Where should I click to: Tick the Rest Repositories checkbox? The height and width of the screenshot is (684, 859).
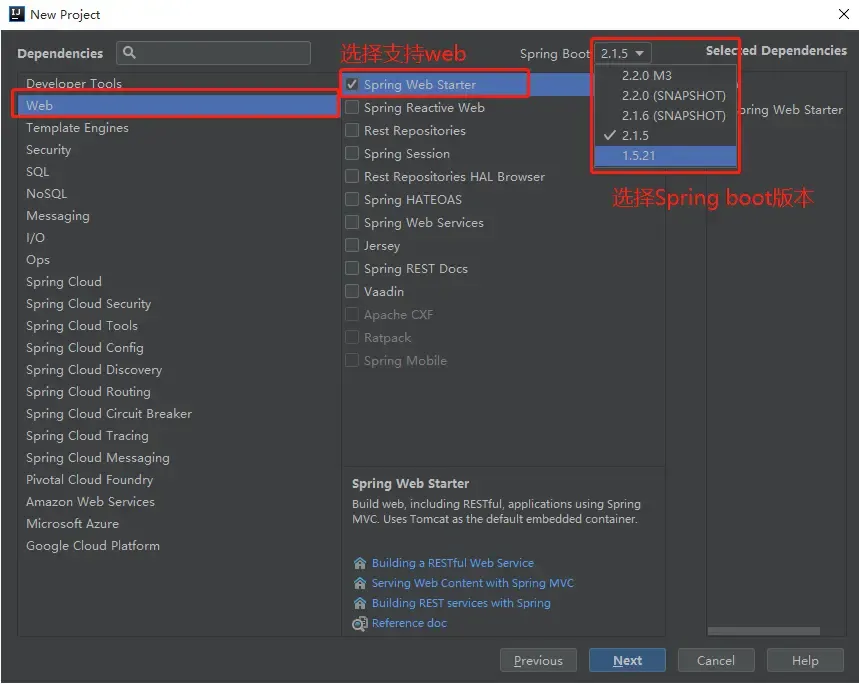(352, 131)
